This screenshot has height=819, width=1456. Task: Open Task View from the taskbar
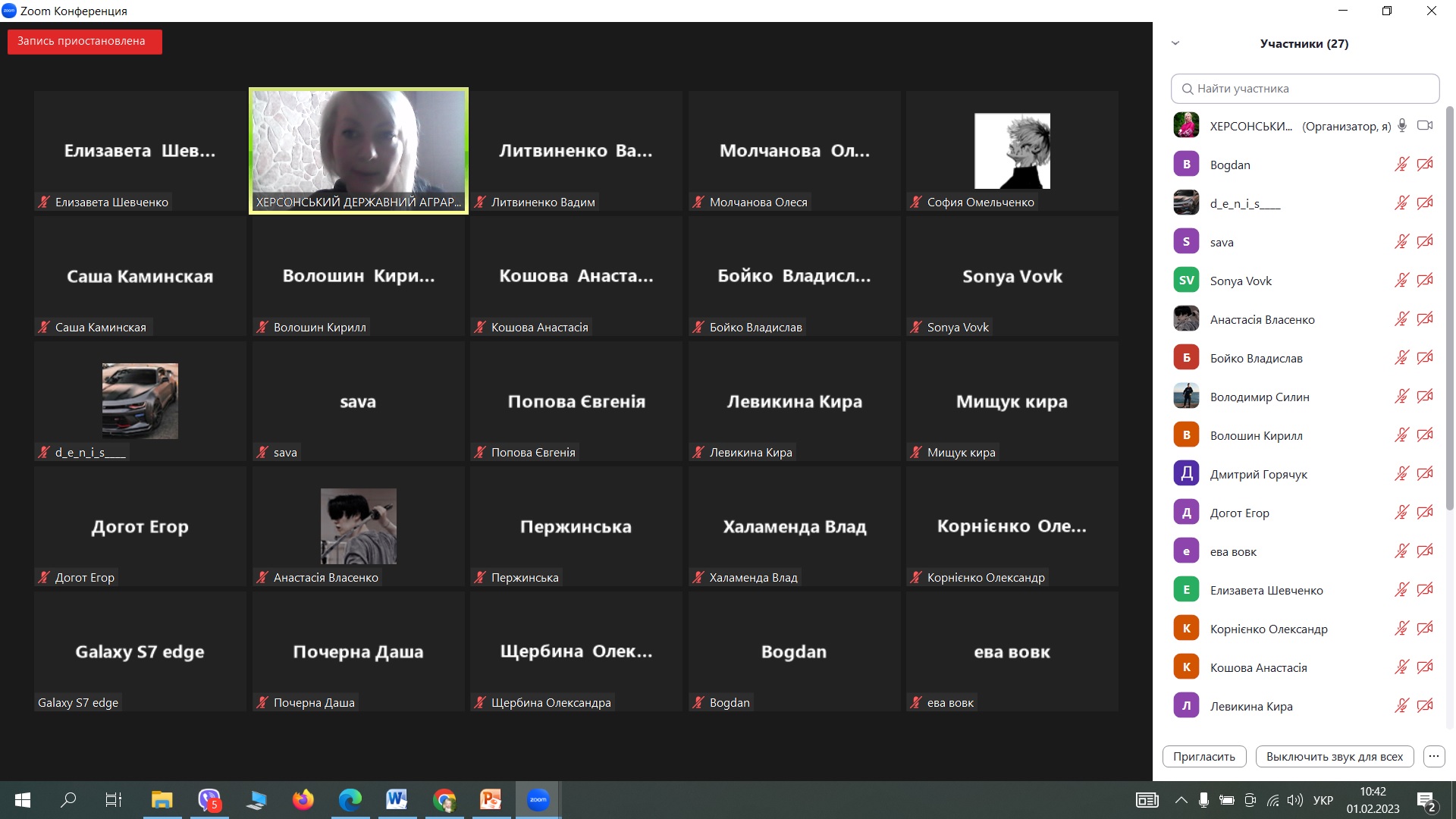(x=113, y=800)
